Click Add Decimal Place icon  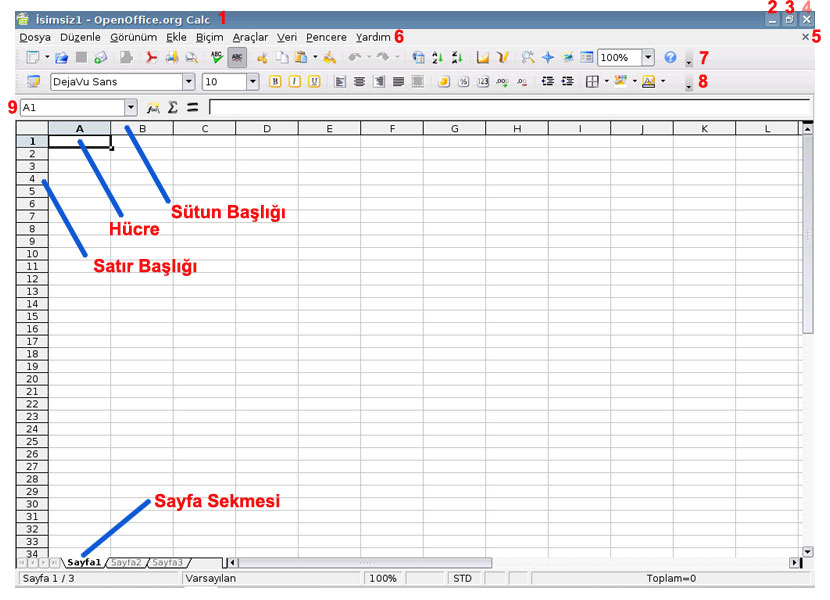[x=502, y=82]
